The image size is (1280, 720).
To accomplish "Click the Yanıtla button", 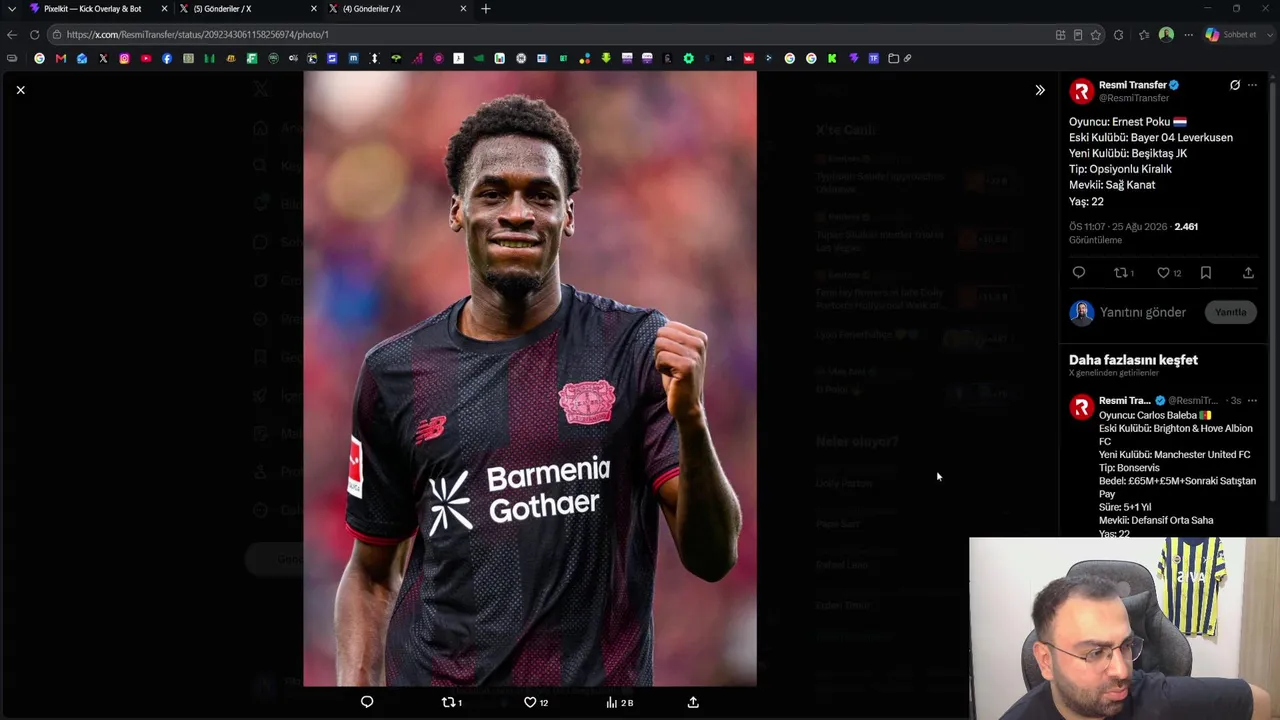I will pos(1230,312).
